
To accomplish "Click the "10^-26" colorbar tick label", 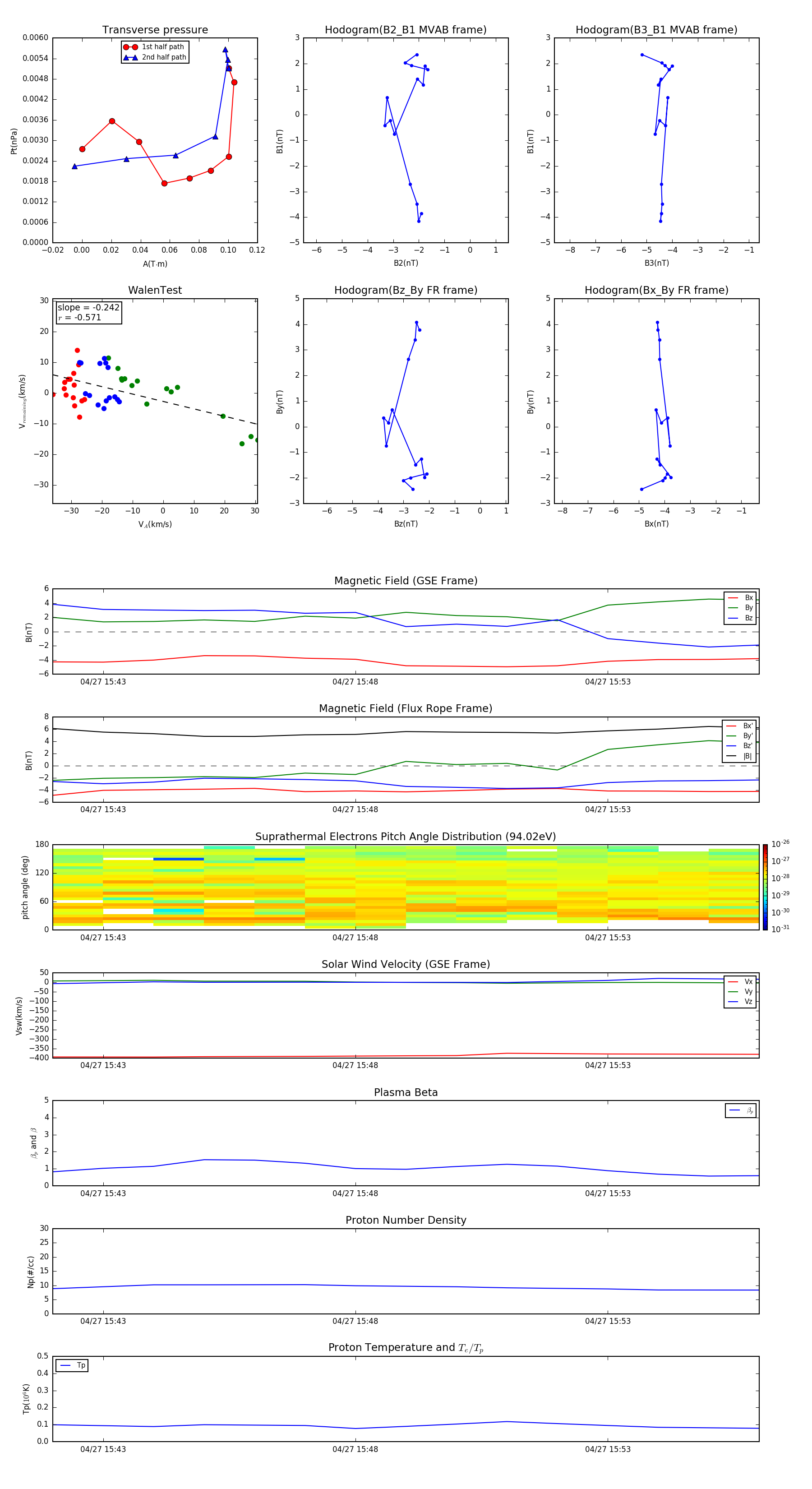I will tap(780, 844).
